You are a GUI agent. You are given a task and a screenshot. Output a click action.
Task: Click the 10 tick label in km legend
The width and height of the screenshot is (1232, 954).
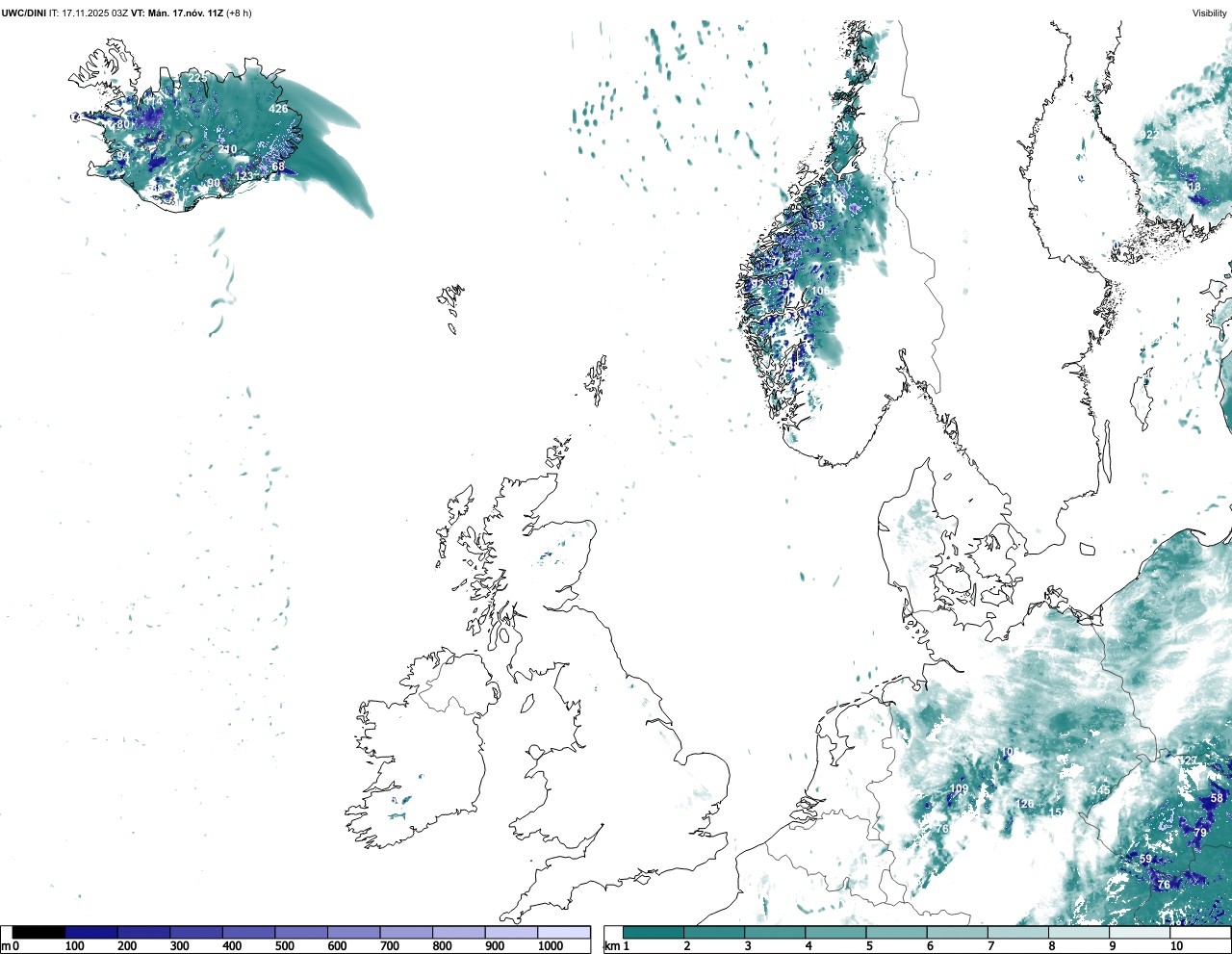coord(1176,947)
